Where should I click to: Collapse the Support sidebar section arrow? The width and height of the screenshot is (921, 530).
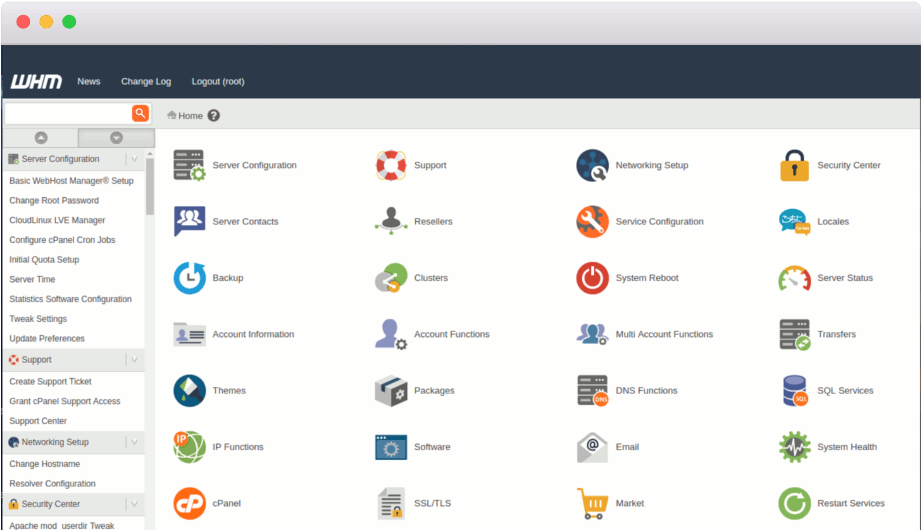tap(135, 360)
